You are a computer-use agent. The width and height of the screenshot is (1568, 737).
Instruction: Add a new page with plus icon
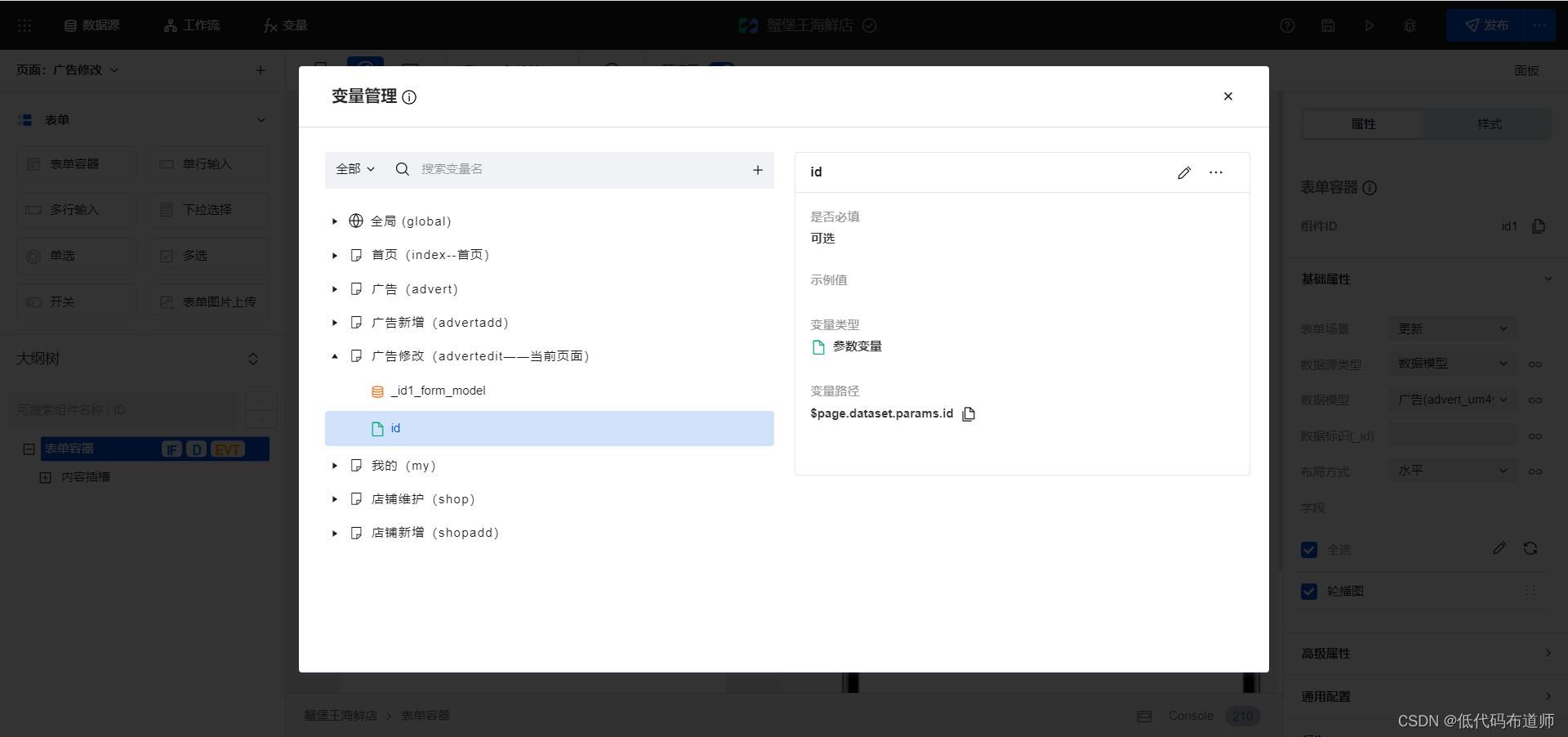click(261, 70)
